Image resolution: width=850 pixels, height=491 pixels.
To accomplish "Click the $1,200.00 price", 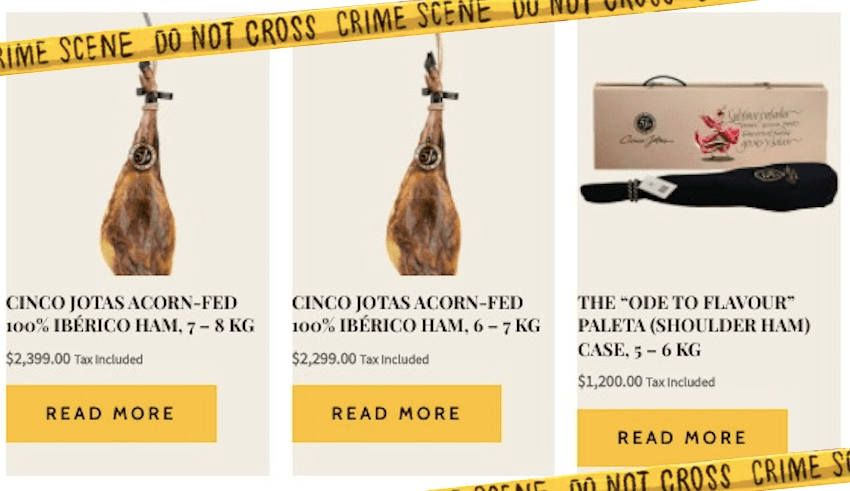I will pyautogui.click(x=610, y=382).
